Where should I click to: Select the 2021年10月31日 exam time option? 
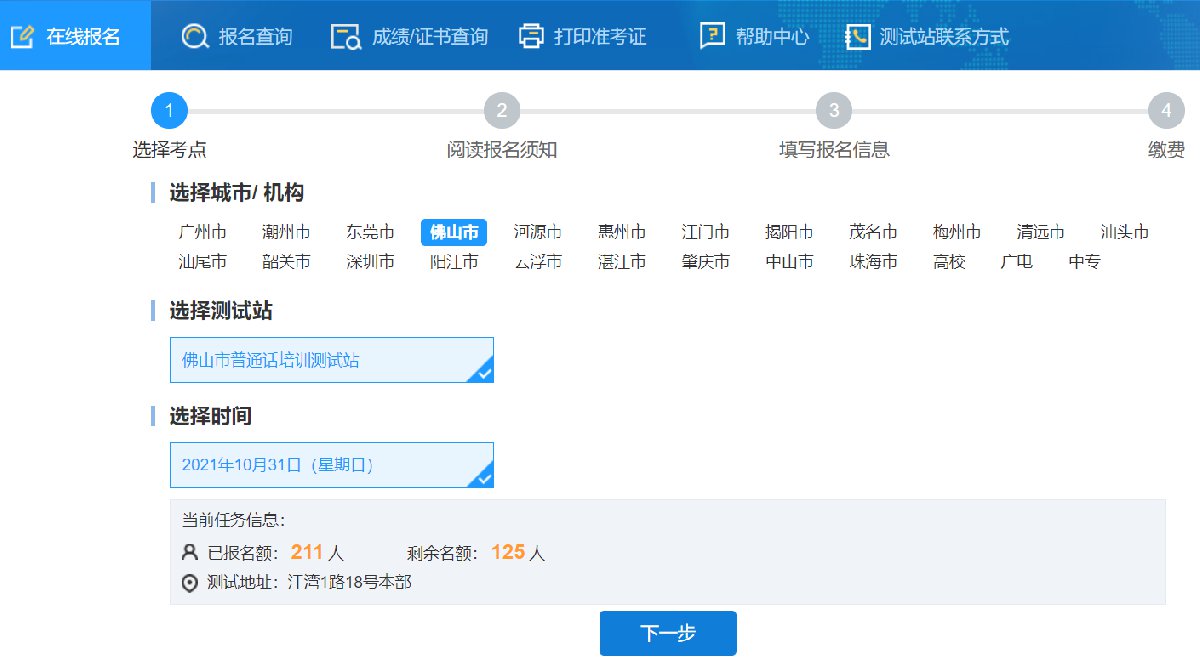pyautogui.click(x=331, y=465)
